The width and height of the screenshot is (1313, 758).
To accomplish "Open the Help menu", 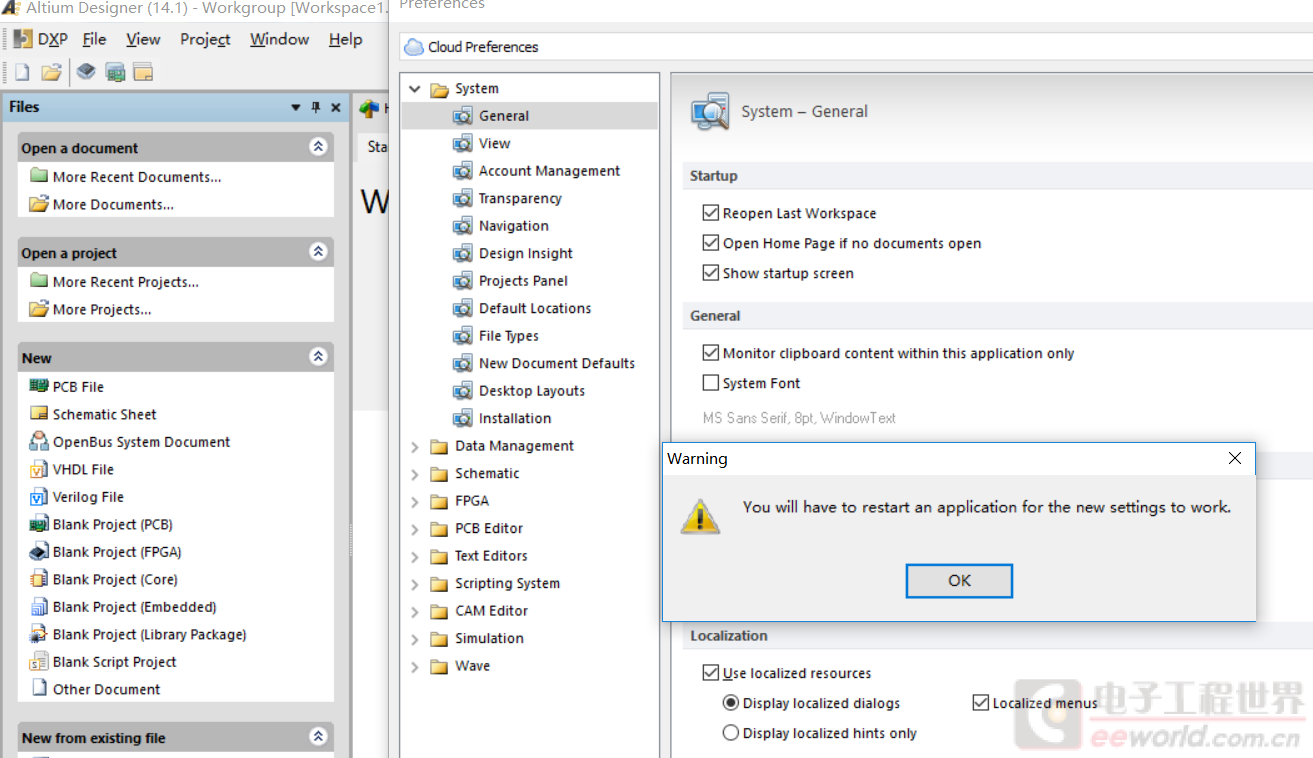I will click(x=345, y=39).
